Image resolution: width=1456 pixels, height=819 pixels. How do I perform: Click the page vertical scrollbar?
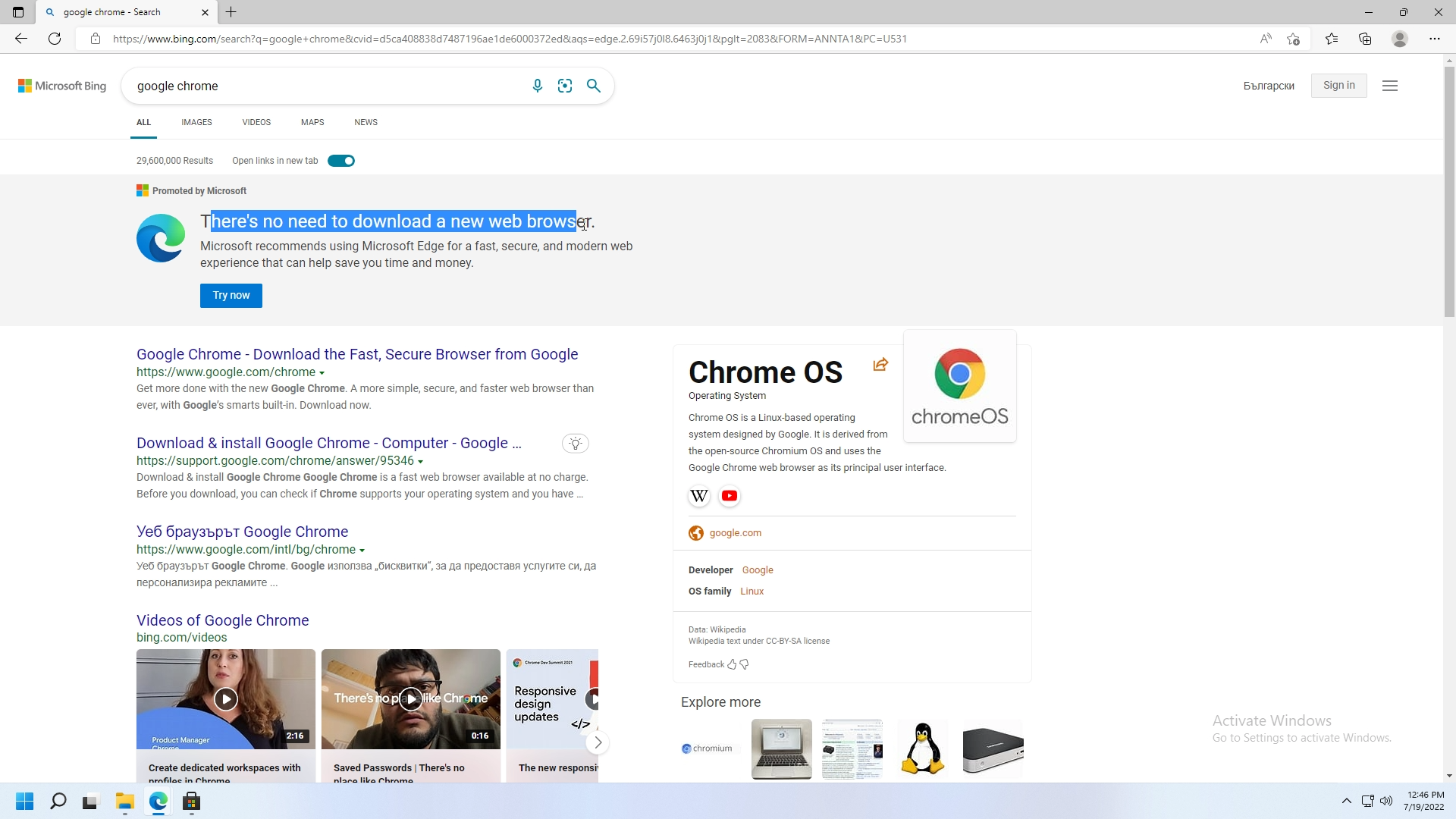1449,192
